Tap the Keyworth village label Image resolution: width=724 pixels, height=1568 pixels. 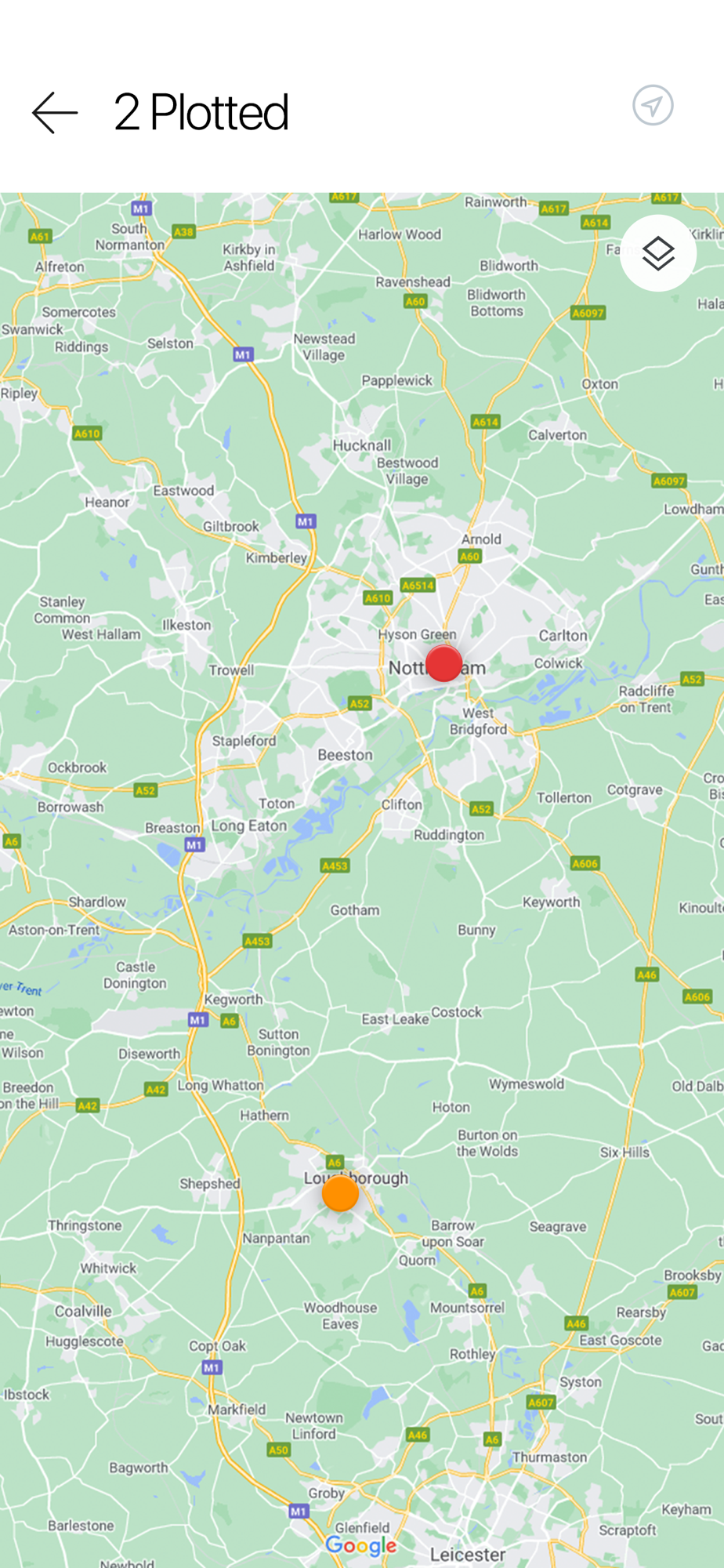coord(552,902)
